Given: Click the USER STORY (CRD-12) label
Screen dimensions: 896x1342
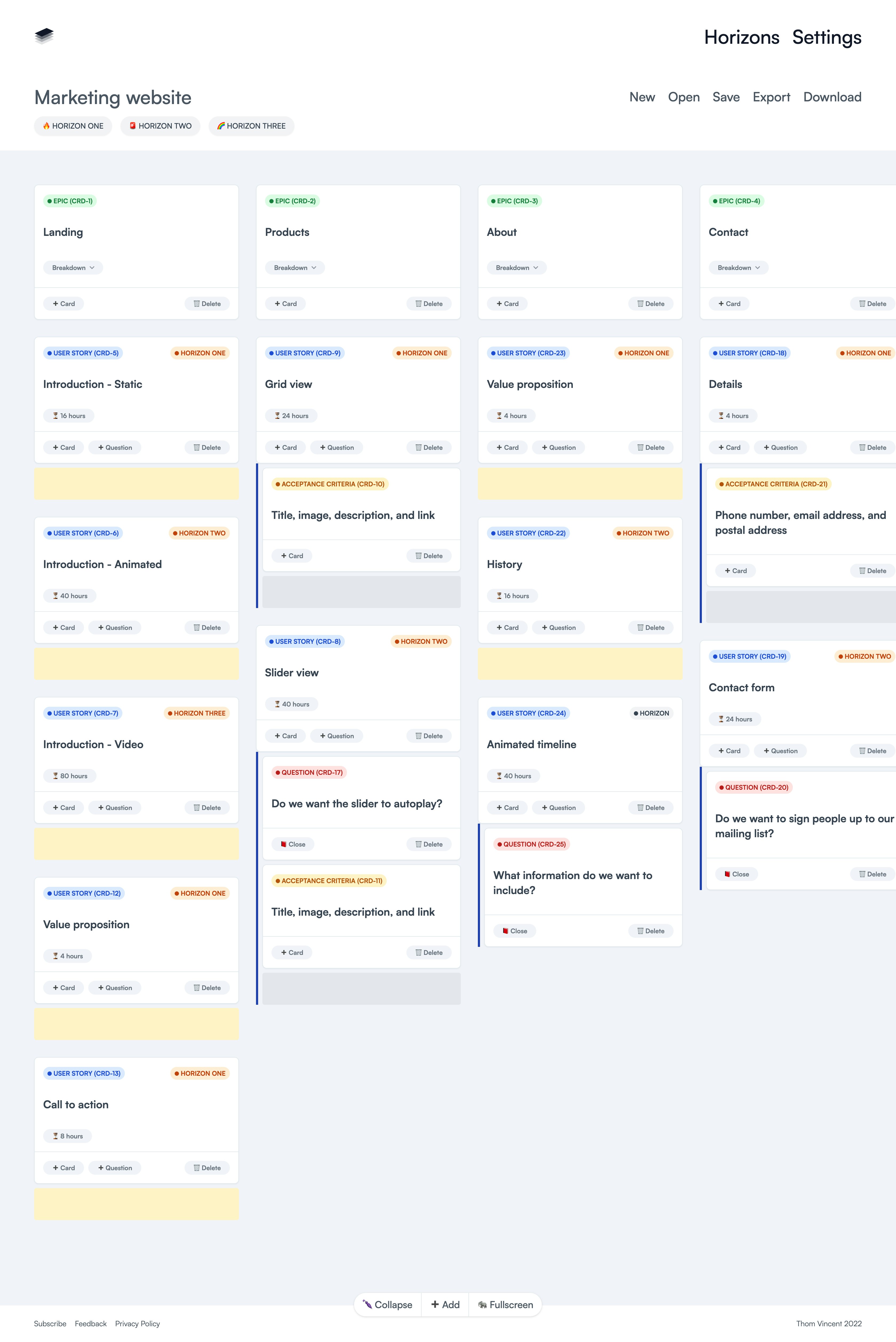Looking at the screenshot, I should (83, 893).
